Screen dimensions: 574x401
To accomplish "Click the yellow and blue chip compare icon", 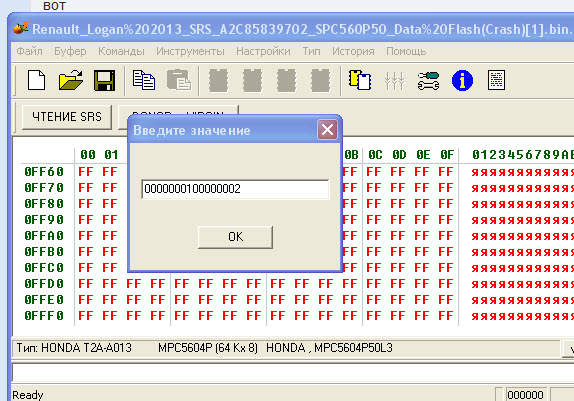I will point(360,80).
